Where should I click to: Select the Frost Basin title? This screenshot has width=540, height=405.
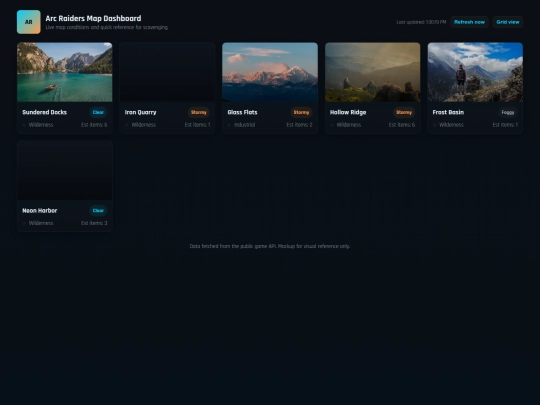(448, 112)
